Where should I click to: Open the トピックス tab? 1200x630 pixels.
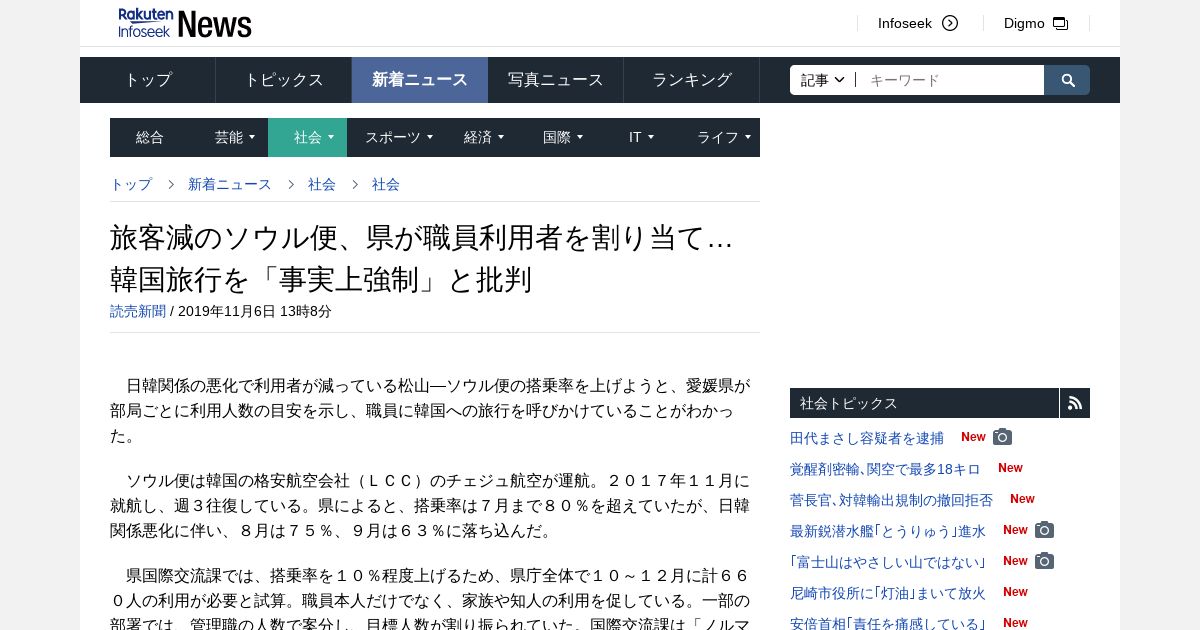coord(284,80)
